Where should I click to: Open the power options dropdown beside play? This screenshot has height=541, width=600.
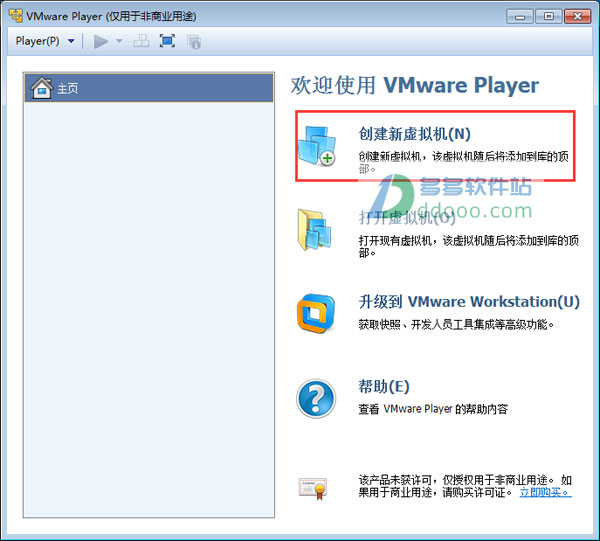[119, 41]
